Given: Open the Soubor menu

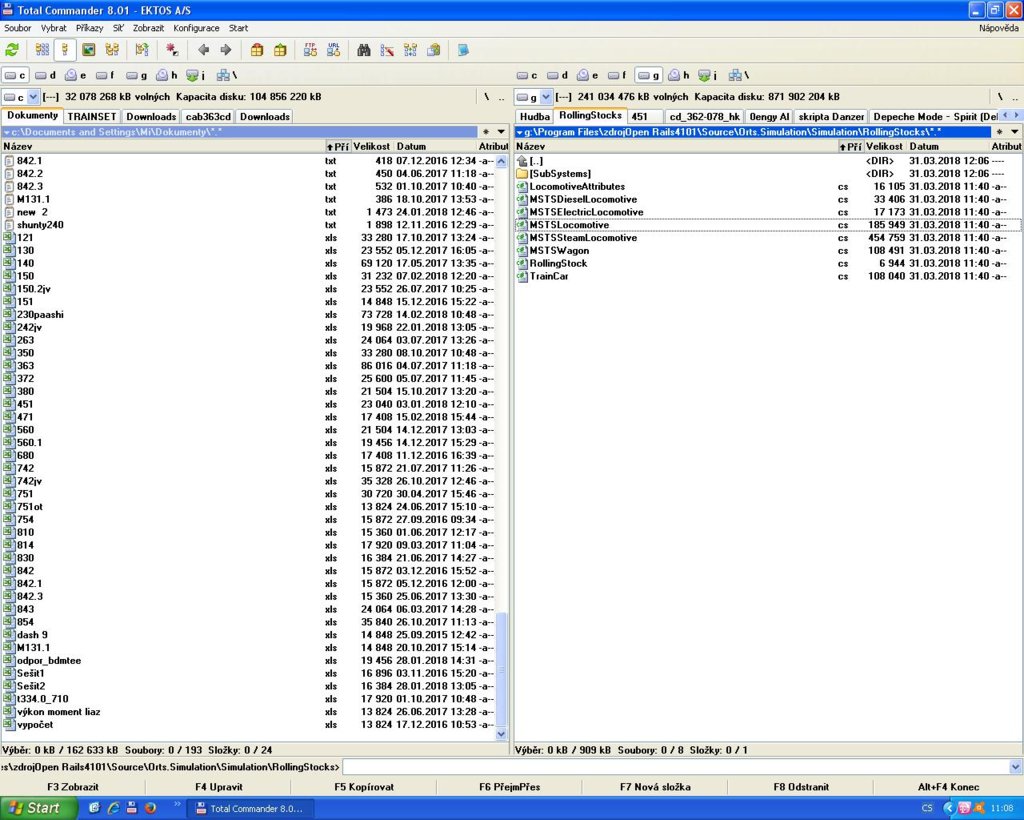Looking at the screenshot, I should (x=18, y=28).
